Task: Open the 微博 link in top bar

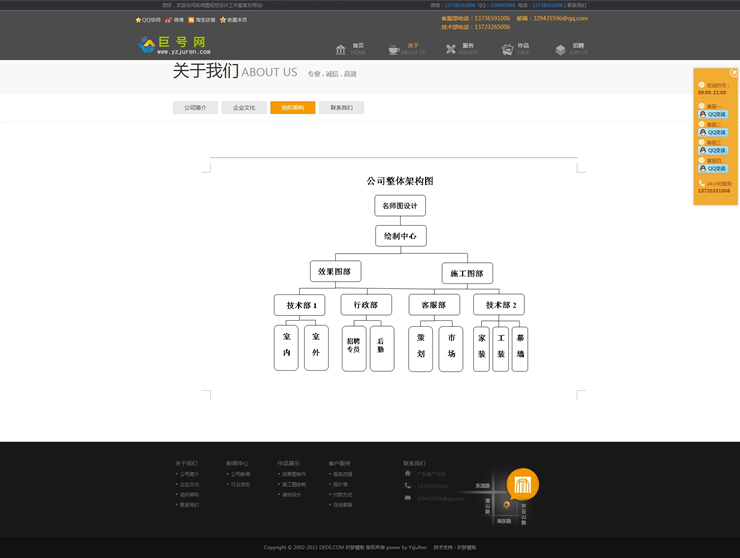Action: tap(175, 20)
